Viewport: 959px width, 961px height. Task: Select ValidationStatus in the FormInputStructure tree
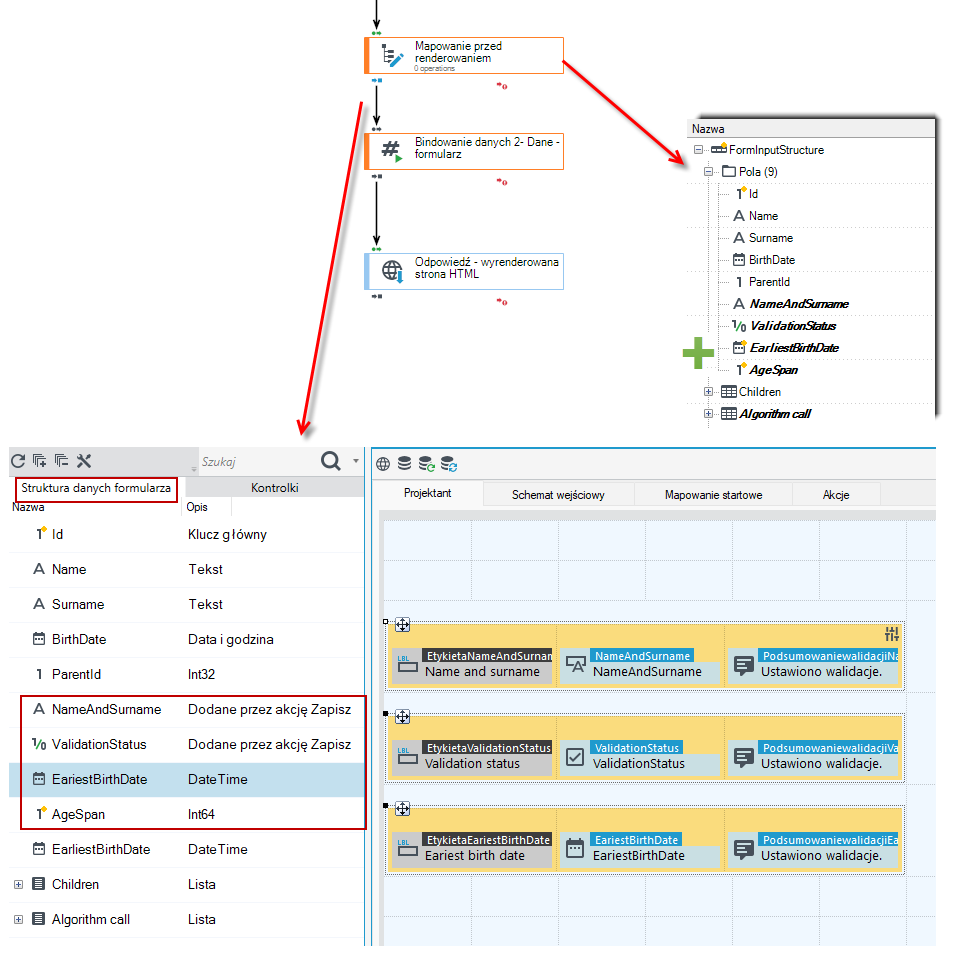pos(793,326)
